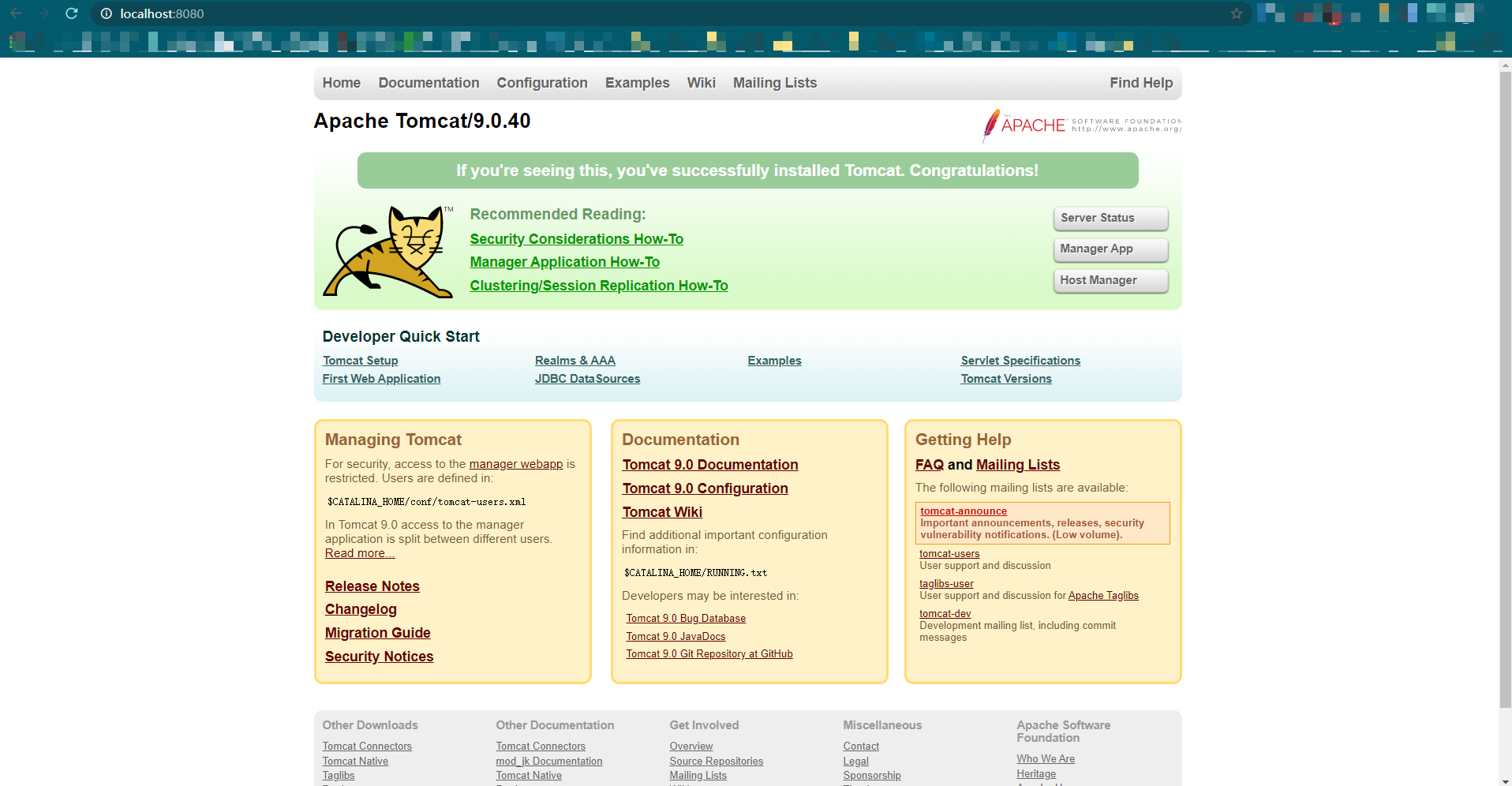Open the First Web Application link
Viewport: 1512px width, 786px height.
click(x=381, y=379)
